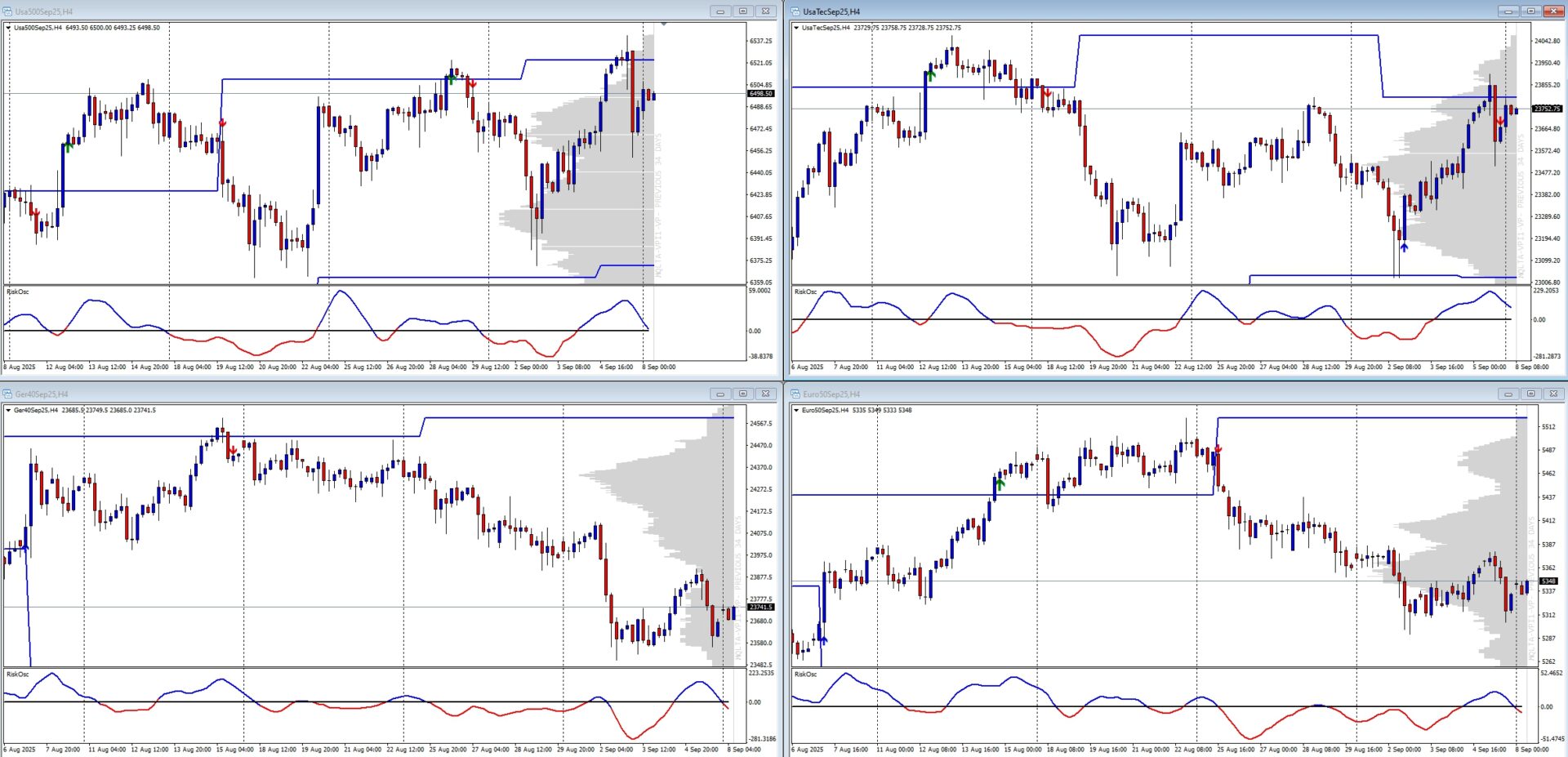The image size is (1568, 757).
Task: Click the UsaTecSep25 window chart icon
Action: 795,11
